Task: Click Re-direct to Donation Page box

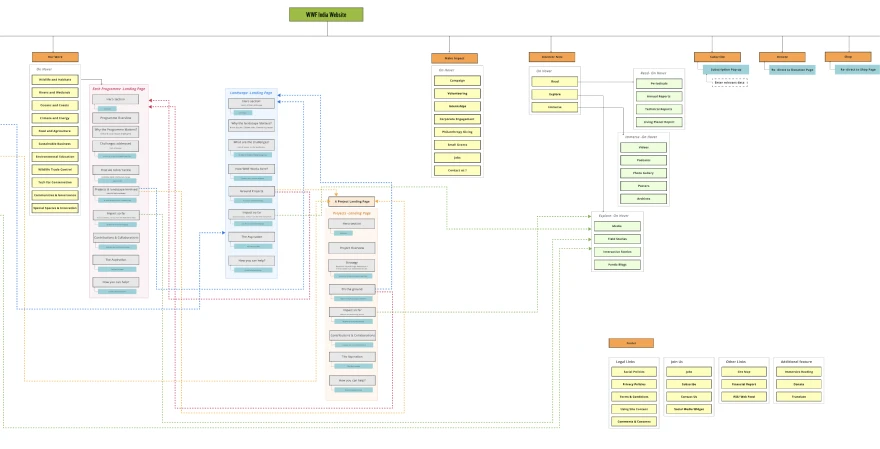Action: (x=792, y=70)
